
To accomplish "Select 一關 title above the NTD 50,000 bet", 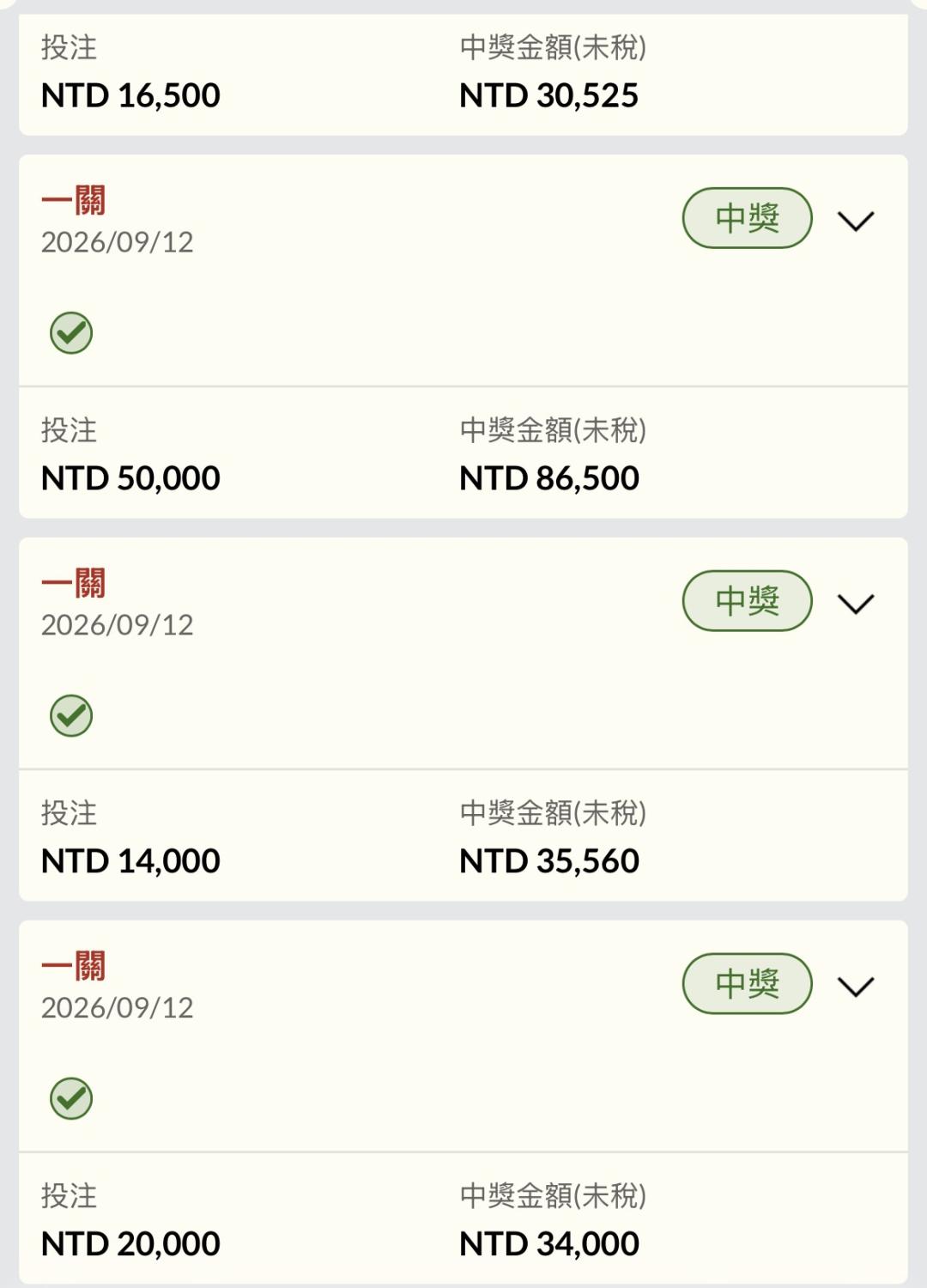I will (74, 201).
